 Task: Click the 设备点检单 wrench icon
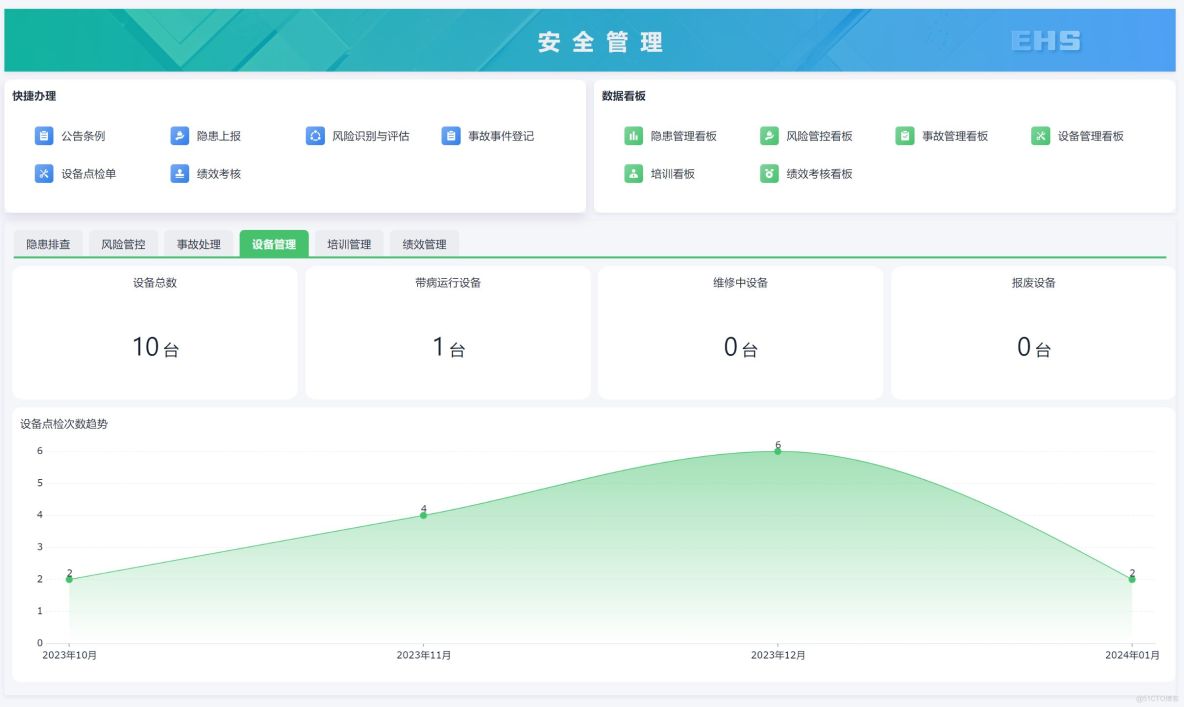[x=43, y=173]
